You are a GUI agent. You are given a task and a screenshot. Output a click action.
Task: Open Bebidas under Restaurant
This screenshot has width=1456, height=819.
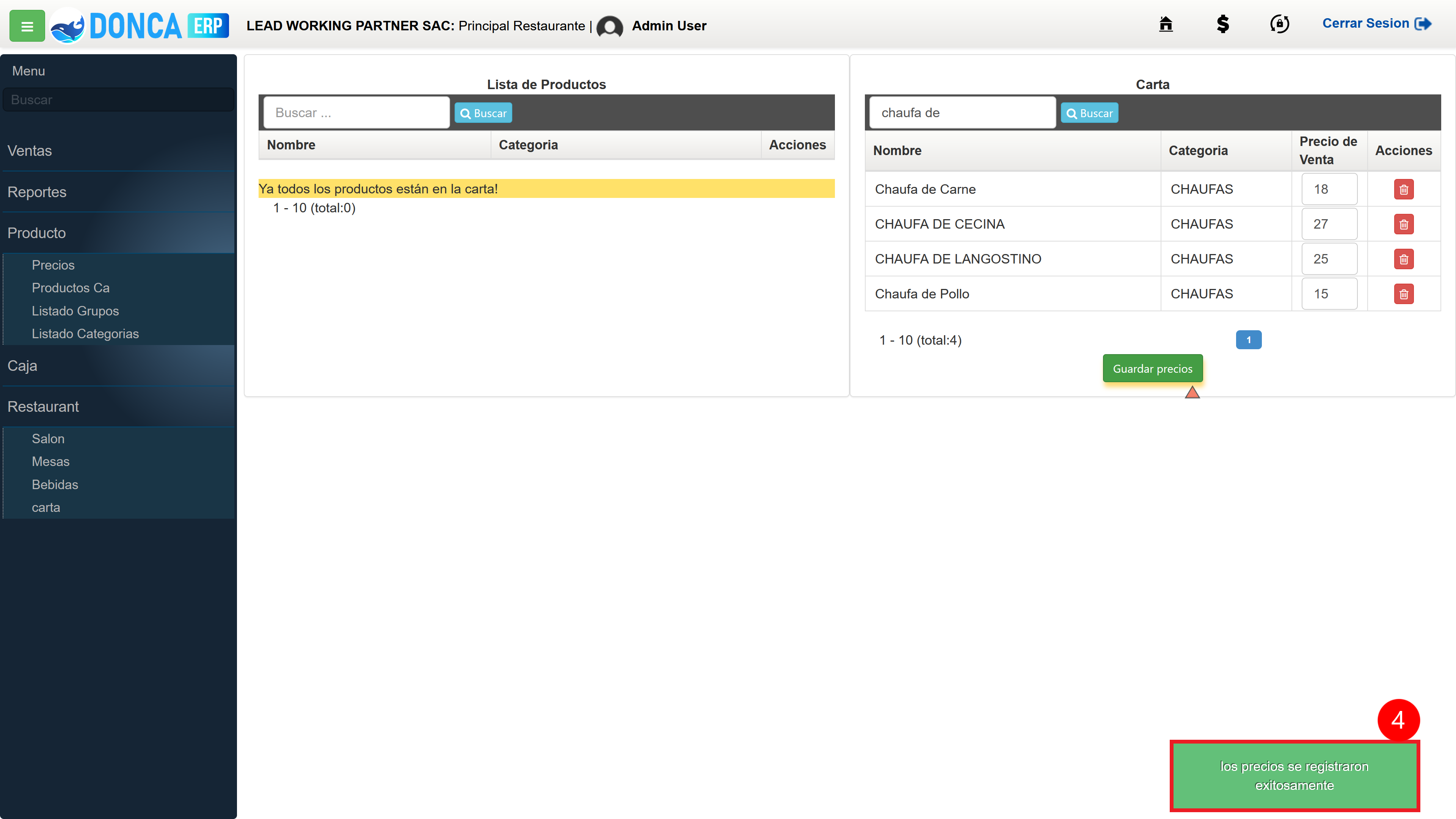coord(55,485)
